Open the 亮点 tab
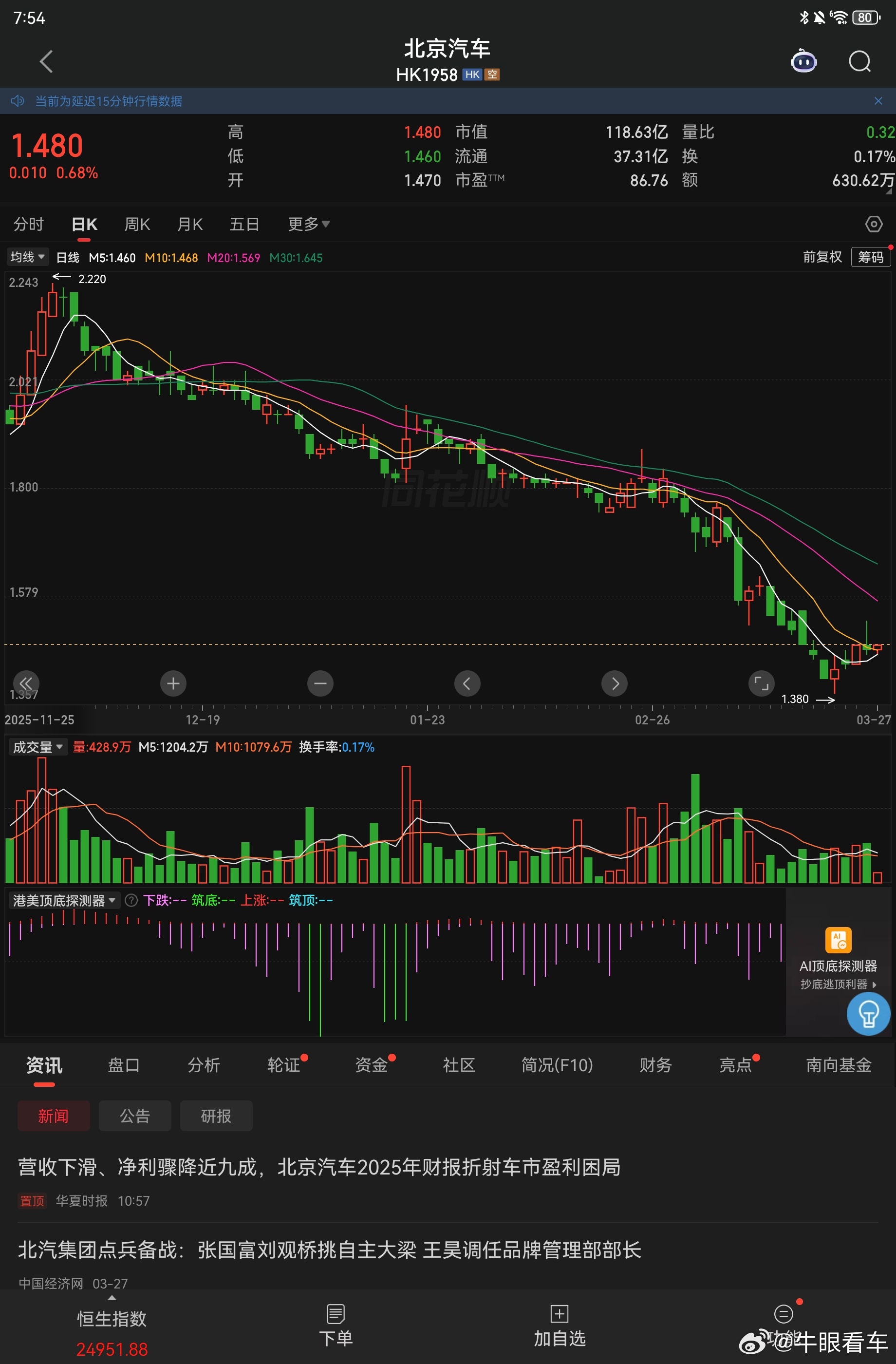The image size is (896, 1364). [x=736, y=1065]
